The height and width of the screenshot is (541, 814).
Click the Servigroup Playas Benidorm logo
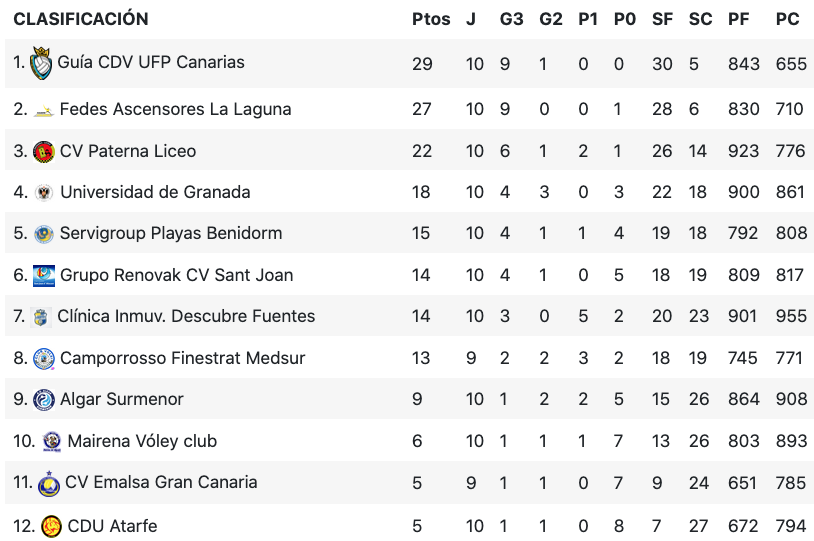(43, 234)
